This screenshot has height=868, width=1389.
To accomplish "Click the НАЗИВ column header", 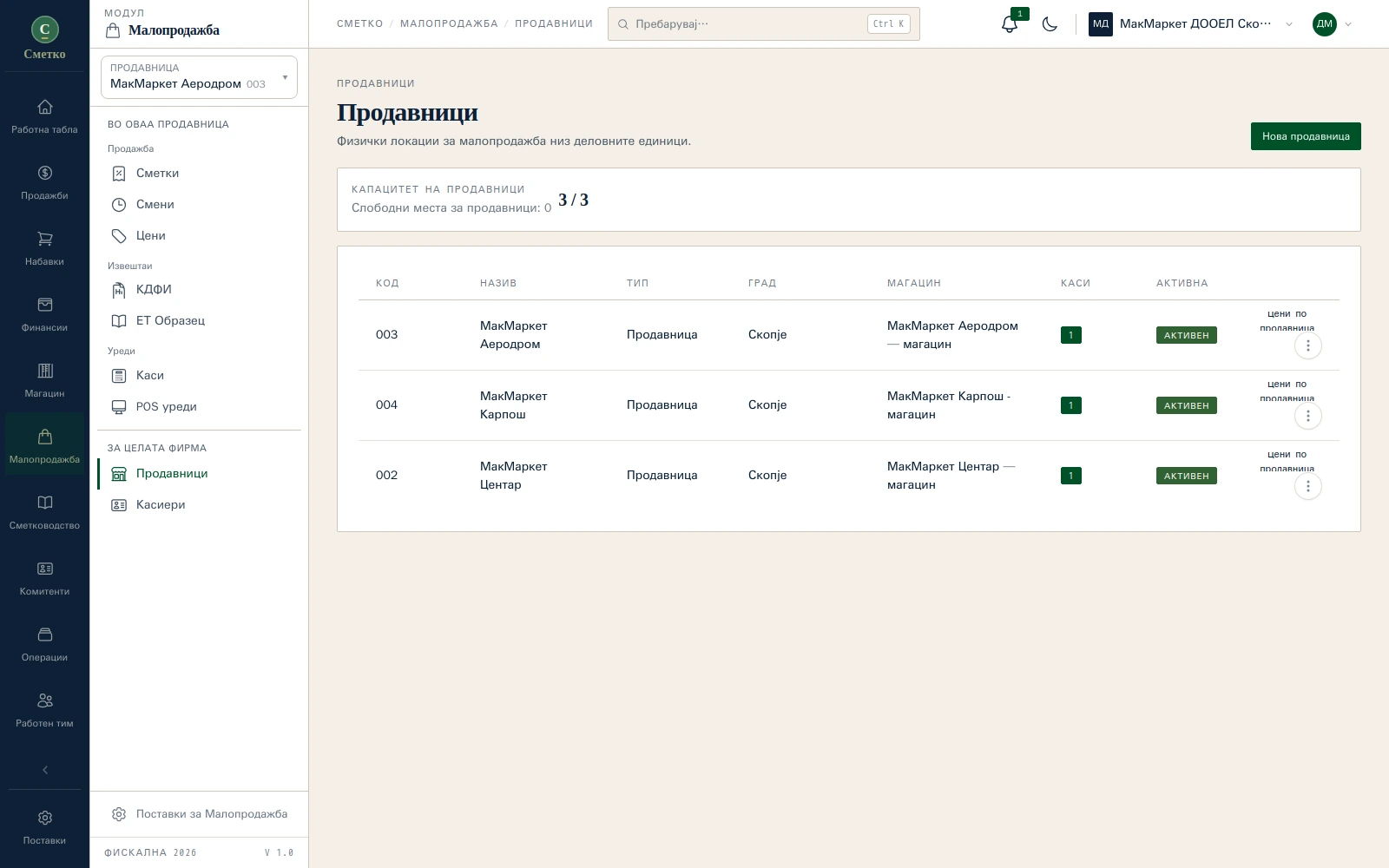I will [x=498, y=283].
